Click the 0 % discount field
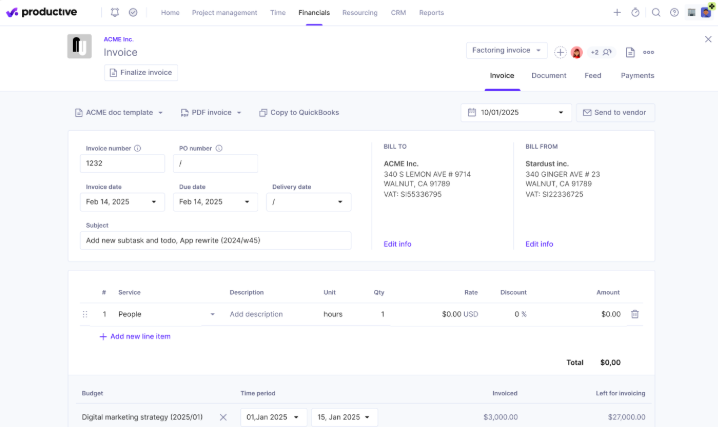The image size is (718, 427). coord(520,314)
